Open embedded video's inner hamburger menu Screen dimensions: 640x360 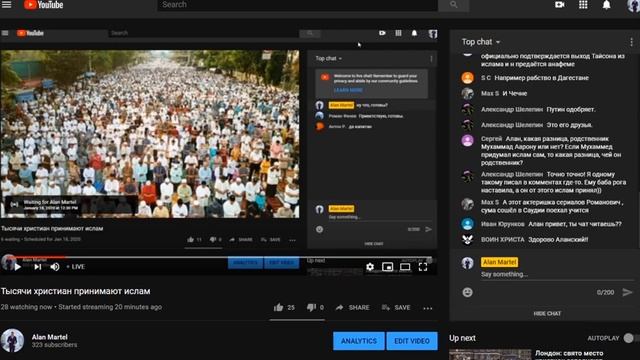click(5, 33)
